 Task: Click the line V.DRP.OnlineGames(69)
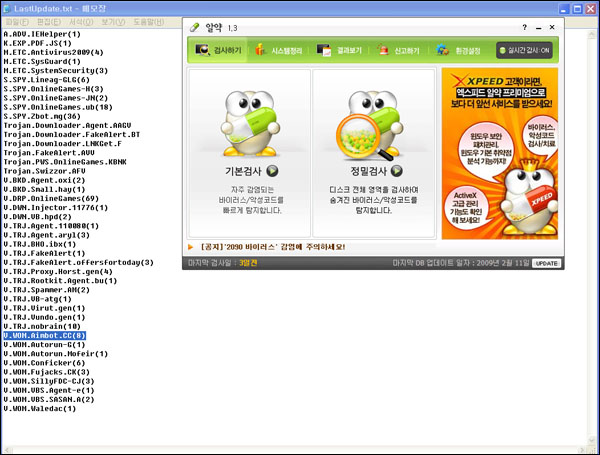click(x=51, y=199)
